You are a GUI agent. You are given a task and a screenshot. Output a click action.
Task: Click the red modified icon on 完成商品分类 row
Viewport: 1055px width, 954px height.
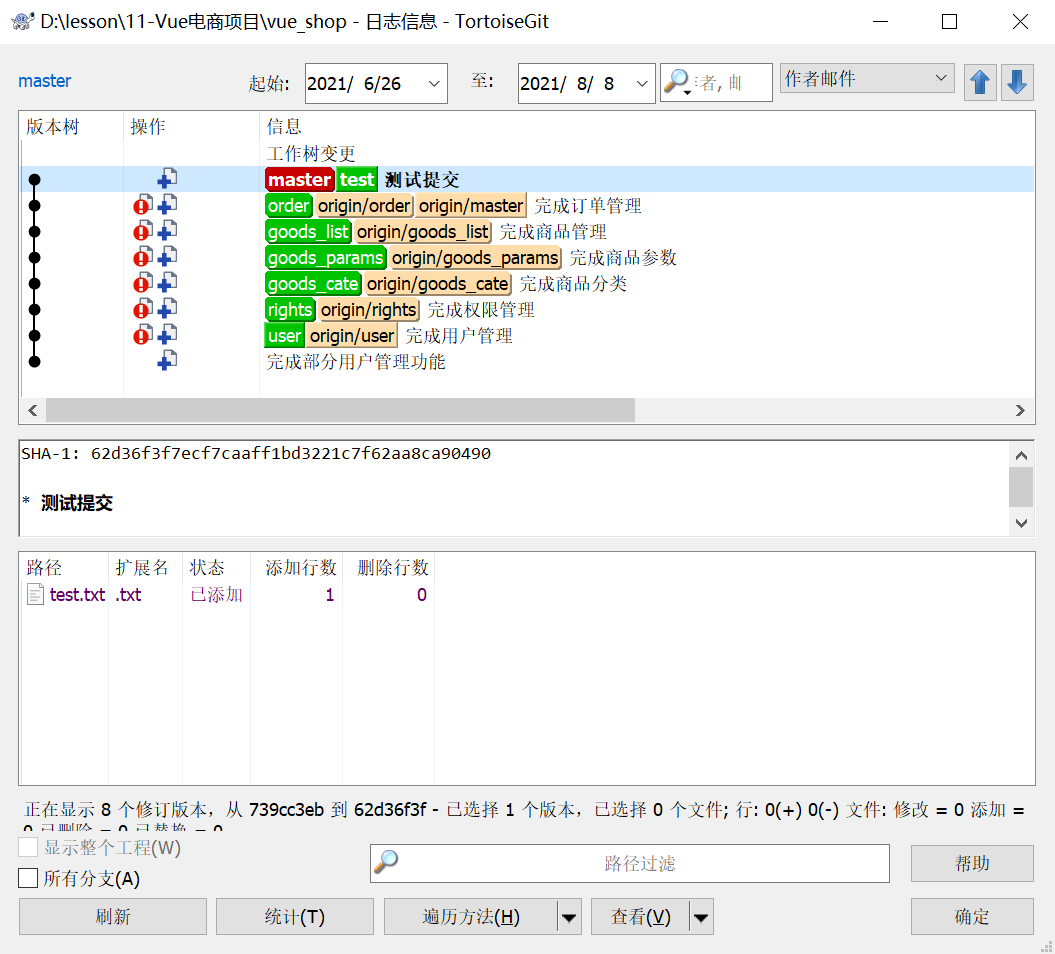point(143,283)
